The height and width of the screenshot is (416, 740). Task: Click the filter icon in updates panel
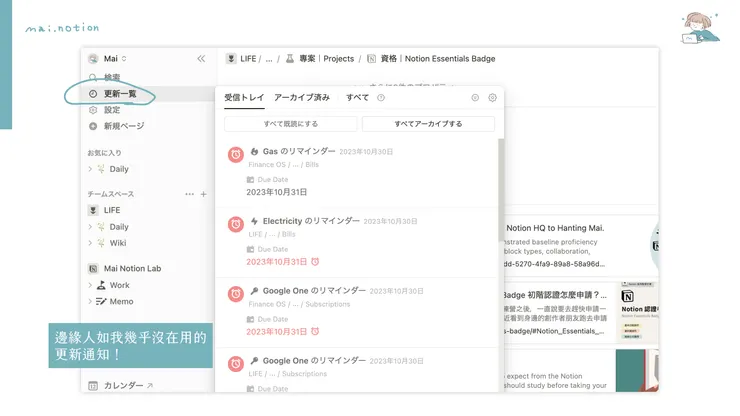[475, 97]
